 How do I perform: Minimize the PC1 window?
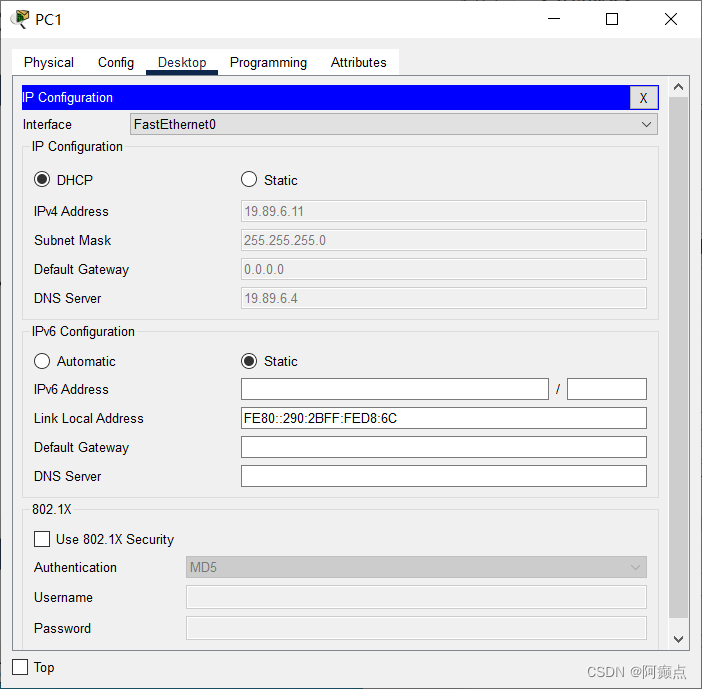(x=554, y=19)
